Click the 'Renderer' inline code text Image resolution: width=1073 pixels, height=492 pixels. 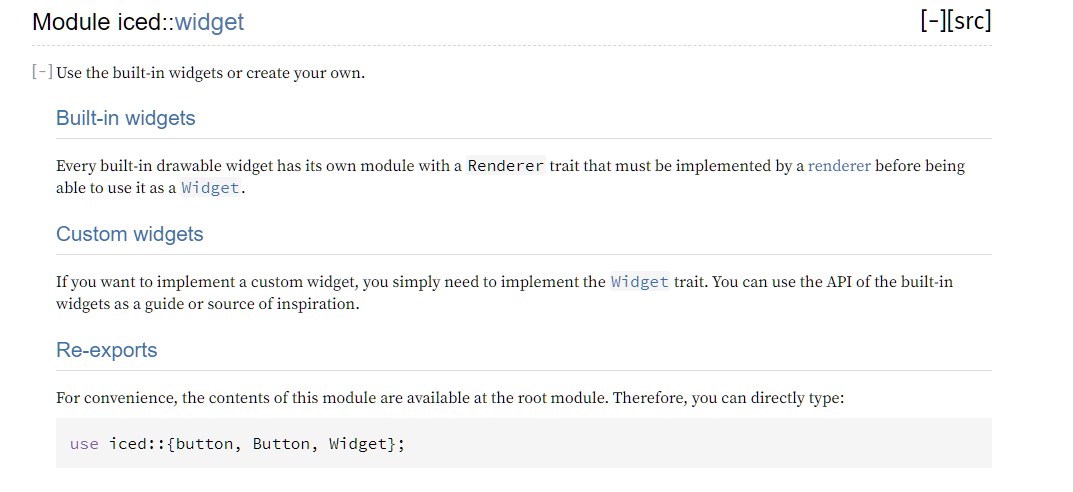tap(506, 166)
